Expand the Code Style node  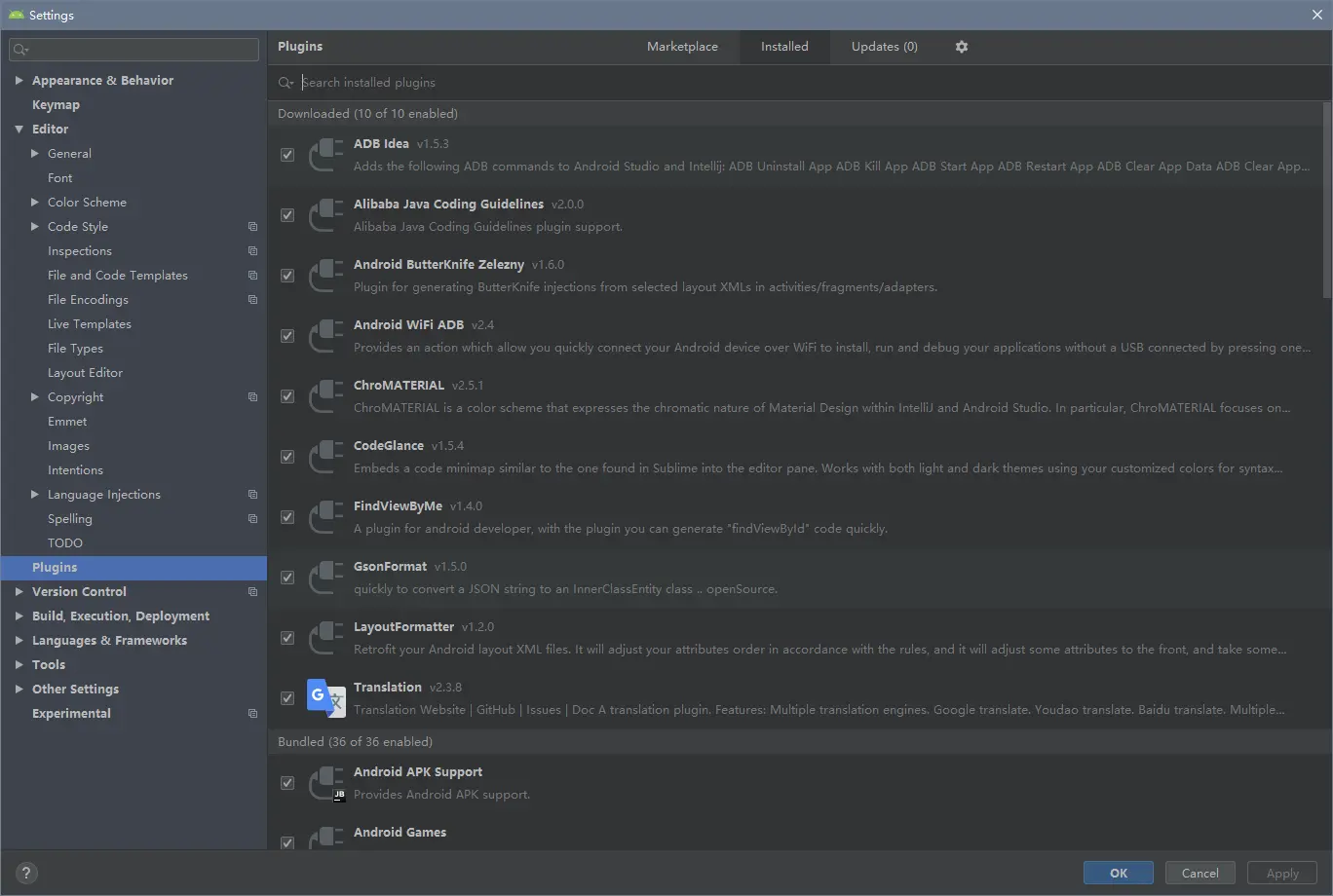(35, 227)
